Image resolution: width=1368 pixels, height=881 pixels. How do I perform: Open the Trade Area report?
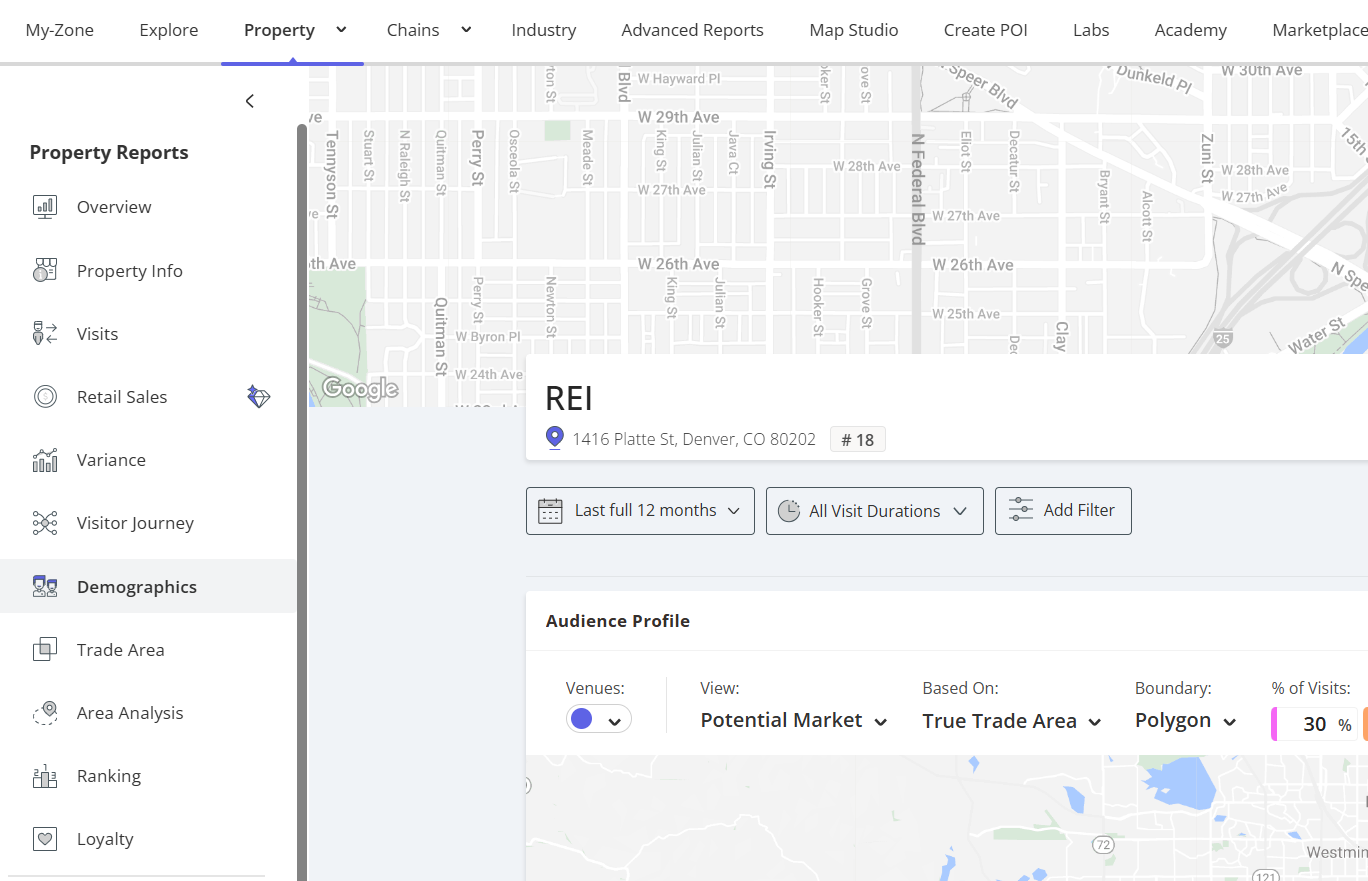coord(121,650)
